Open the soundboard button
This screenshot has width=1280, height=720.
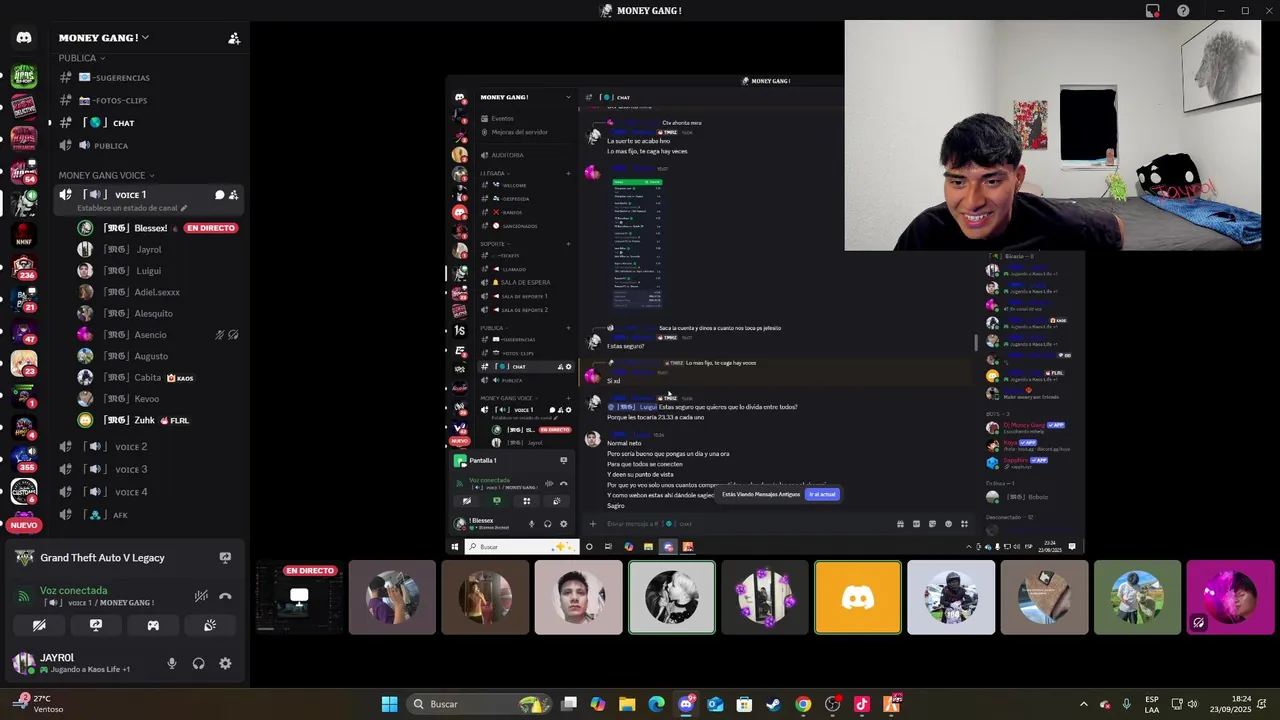[x=210, y=625]
